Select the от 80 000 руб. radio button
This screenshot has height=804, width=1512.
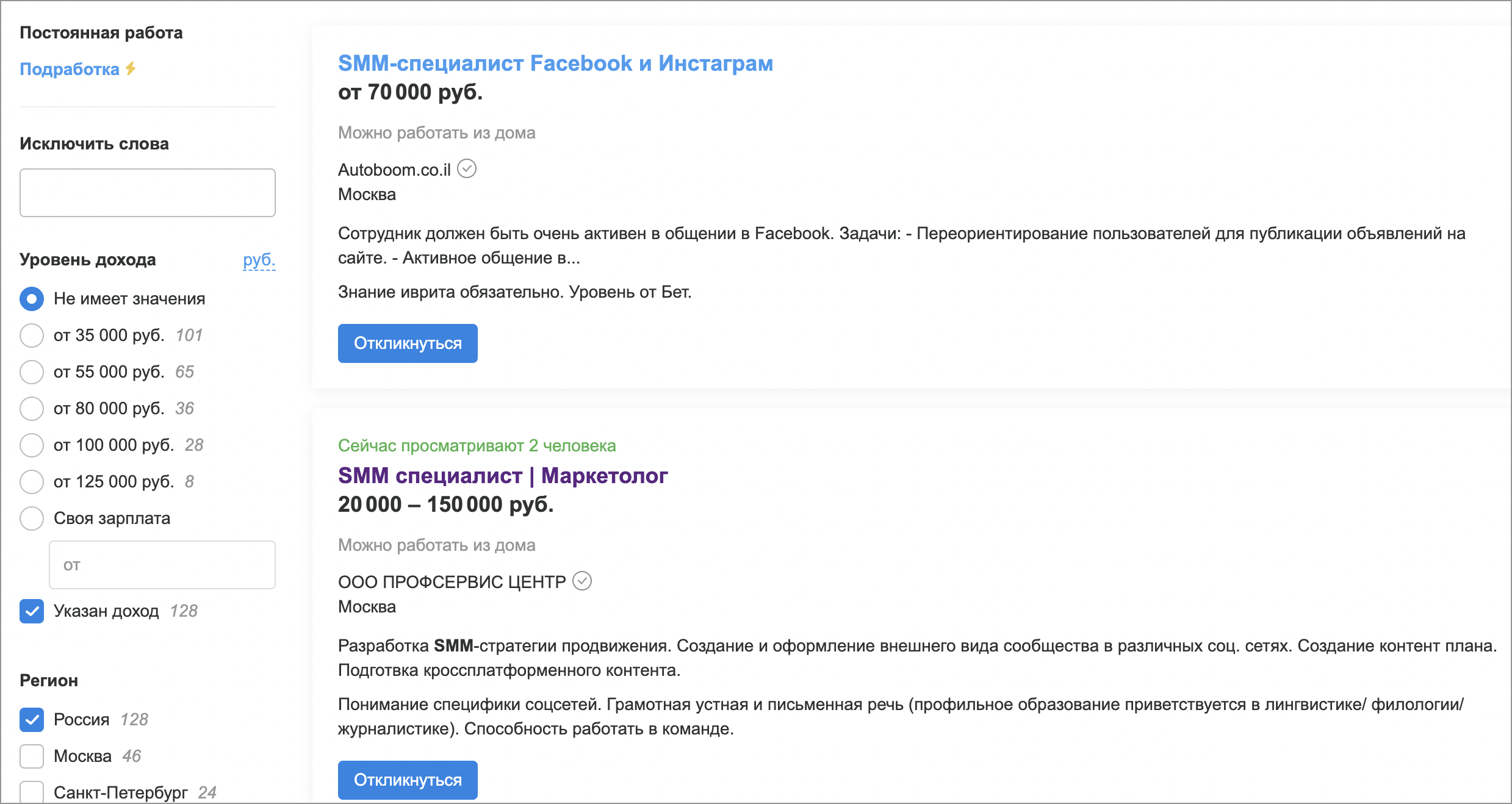click(32, 409)
